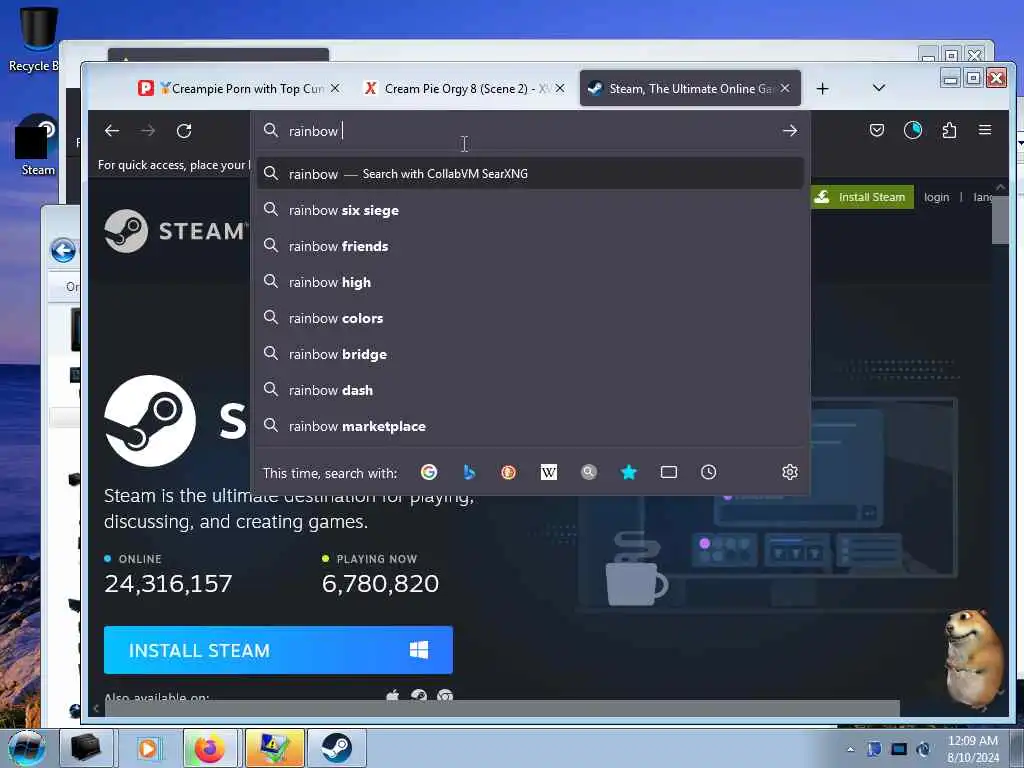Open the new tab plus button
1024x768 pixels.
click(823, 88)
